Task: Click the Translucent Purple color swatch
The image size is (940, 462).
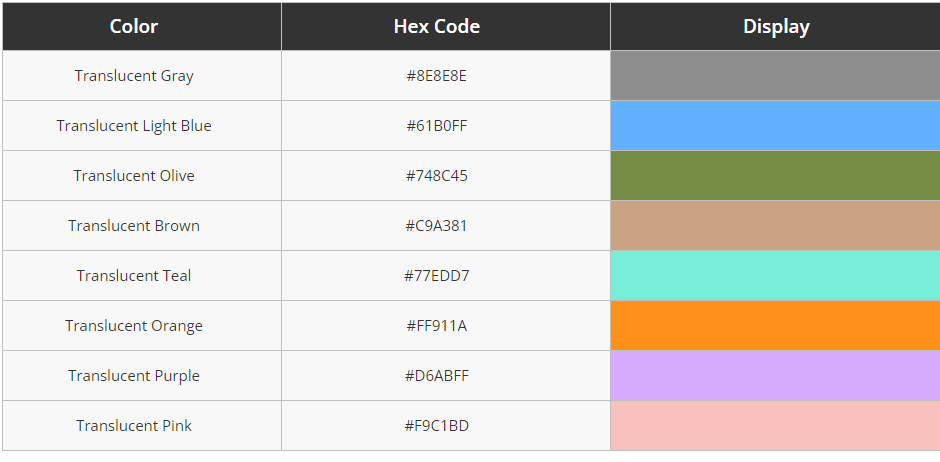Action: tap(775, 376)
